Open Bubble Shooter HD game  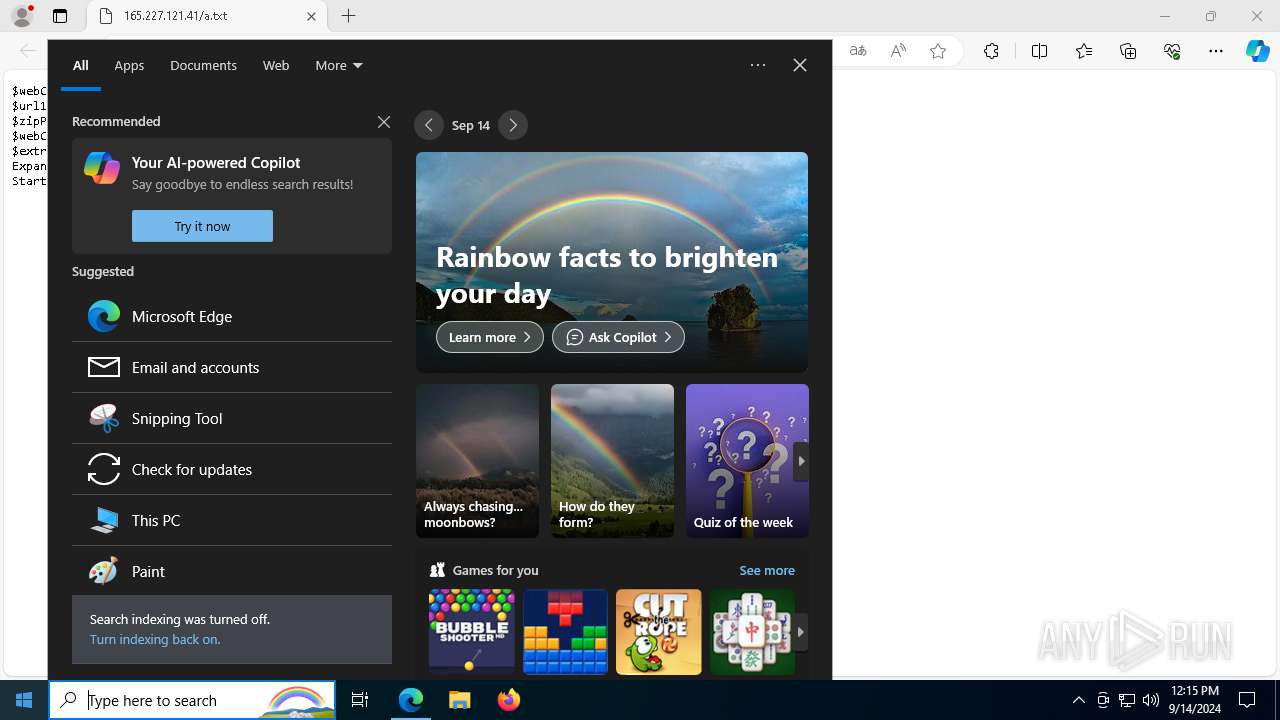(x=471, y=632)
